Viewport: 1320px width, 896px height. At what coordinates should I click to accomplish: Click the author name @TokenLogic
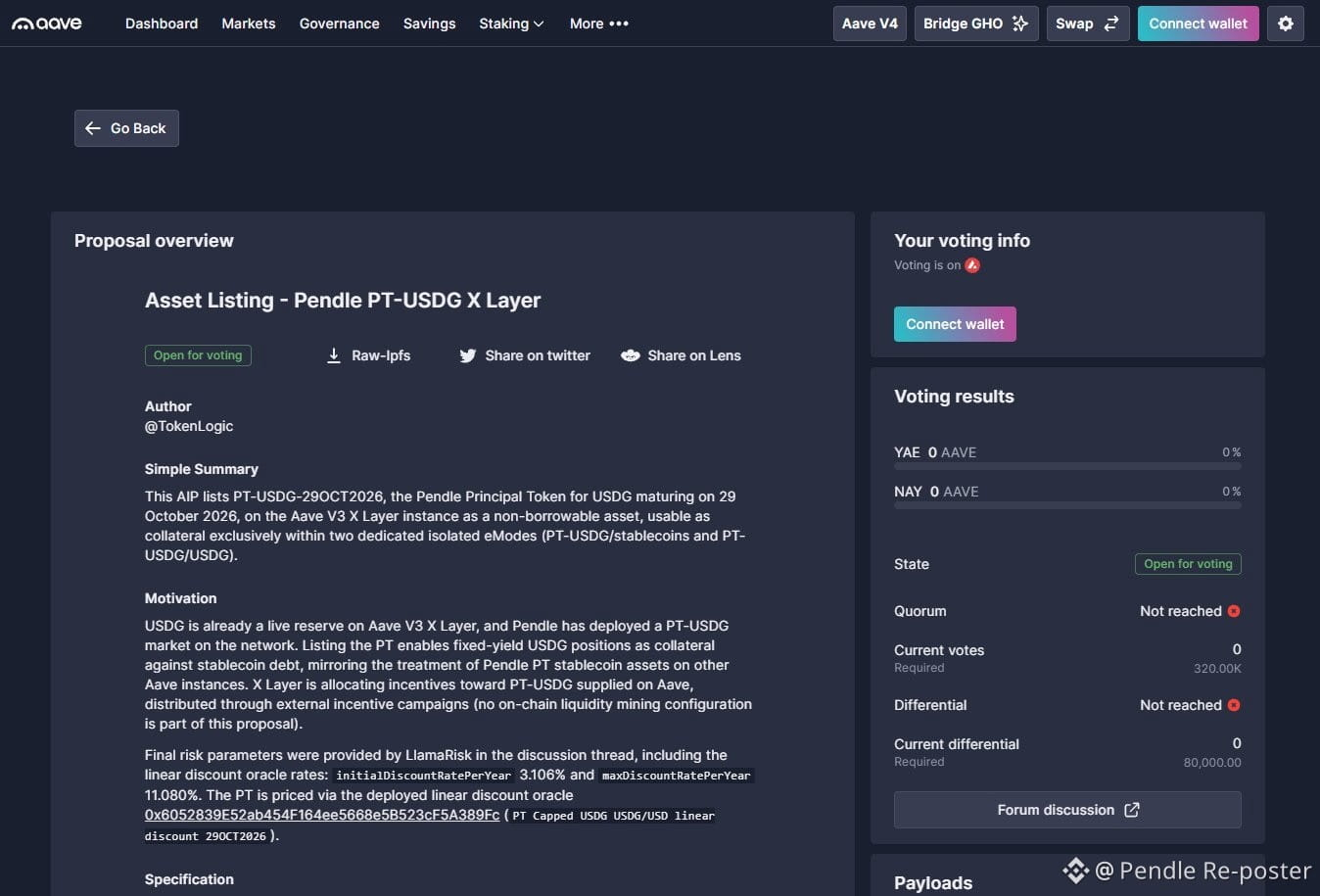(189, 426)
